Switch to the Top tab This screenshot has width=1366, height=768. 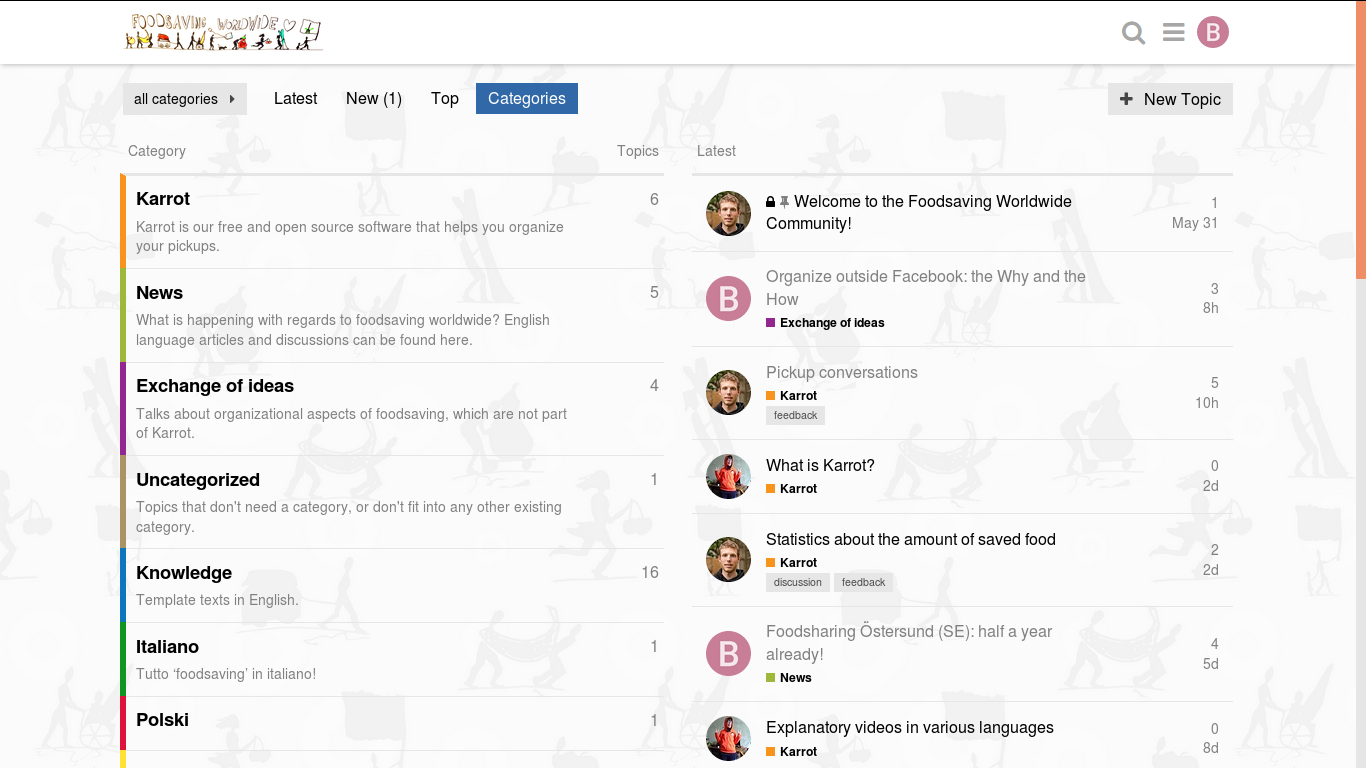pyautogui.click(x=445, y=98)
